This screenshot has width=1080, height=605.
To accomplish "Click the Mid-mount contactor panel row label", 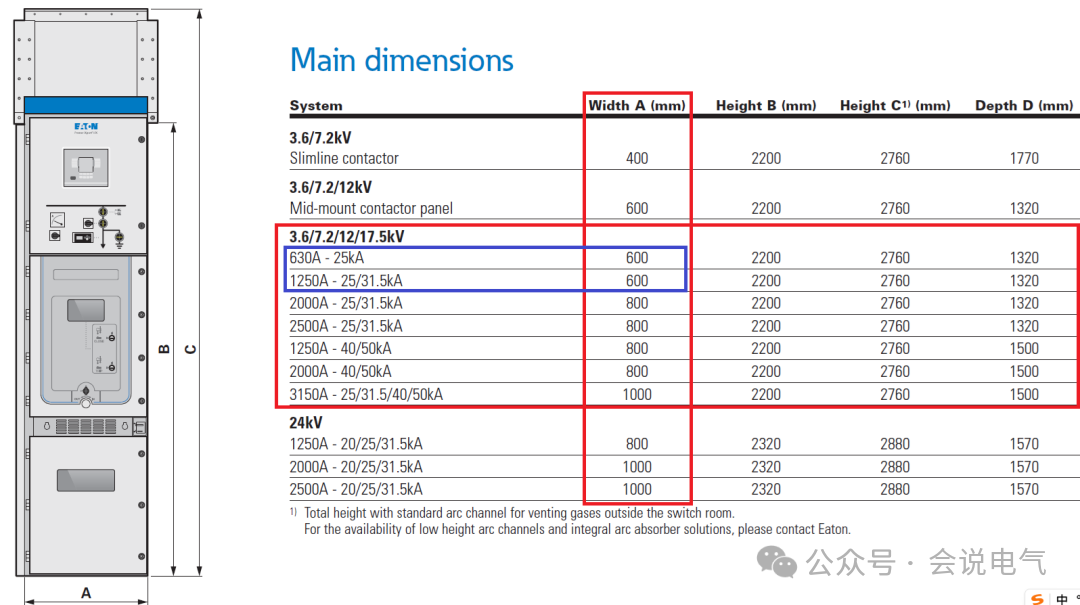I will [x=371, y=208].
